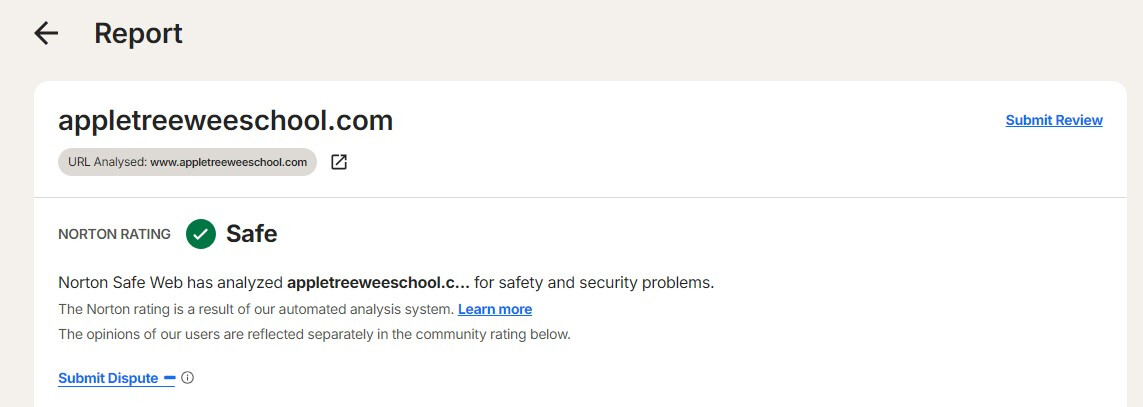The height and width of the screenshot is (407, 1143).
Task: Click the automated analysis system sentence
Action: click(256, 309)
